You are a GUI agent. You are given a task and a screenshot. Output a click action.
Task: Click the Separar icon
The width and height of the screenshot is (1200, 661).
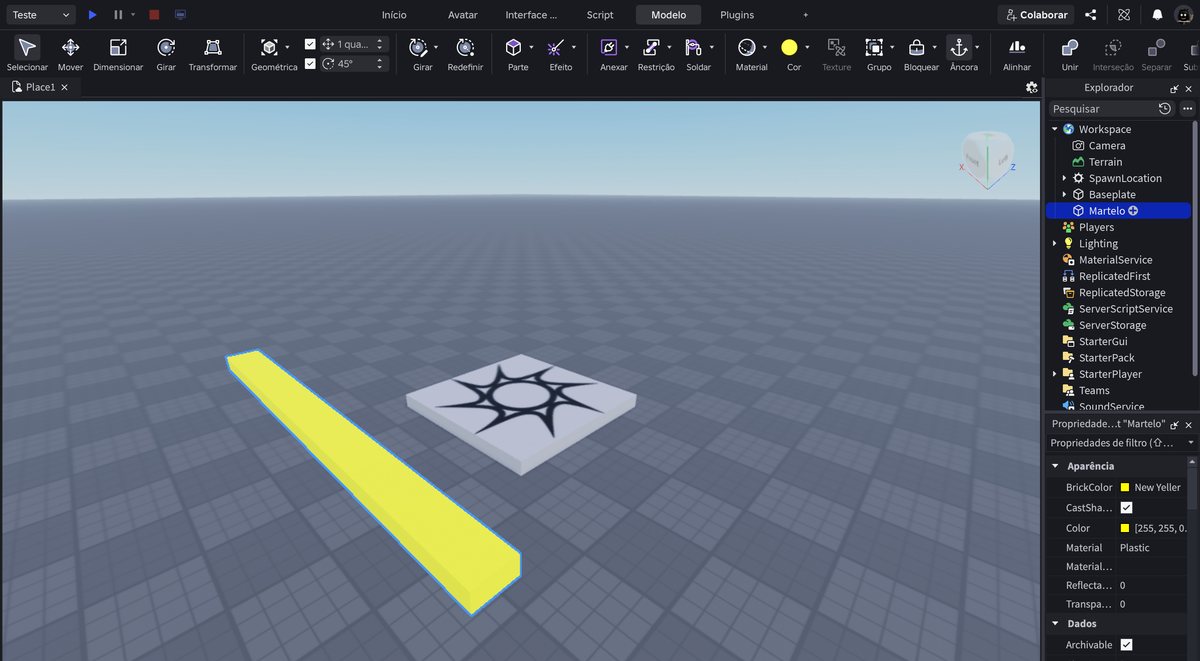1156,47
